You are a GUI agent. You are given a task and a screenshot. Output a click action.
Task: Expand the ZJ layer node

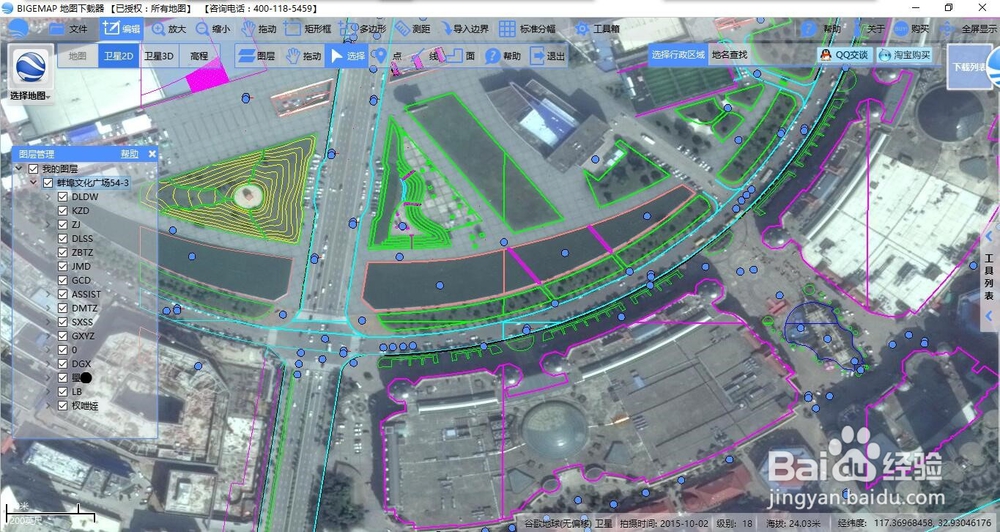coord(48,225)
